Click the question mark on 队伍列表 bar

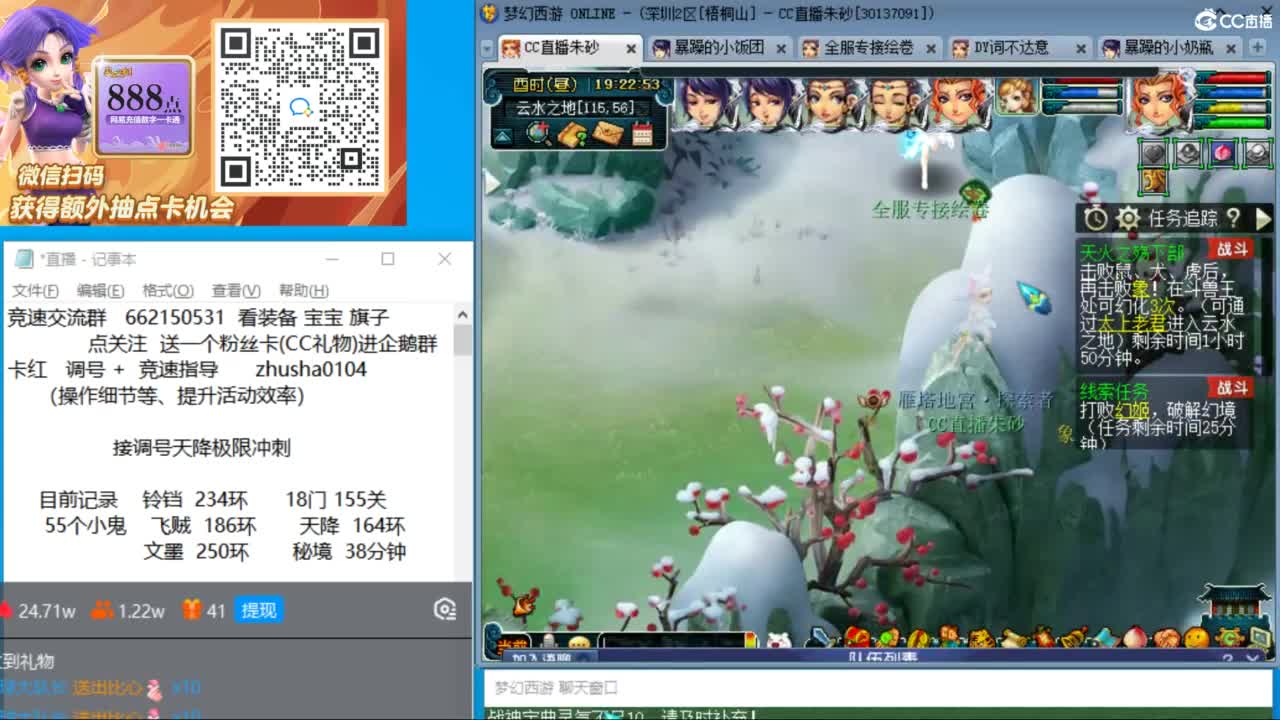coord(1228,657)
